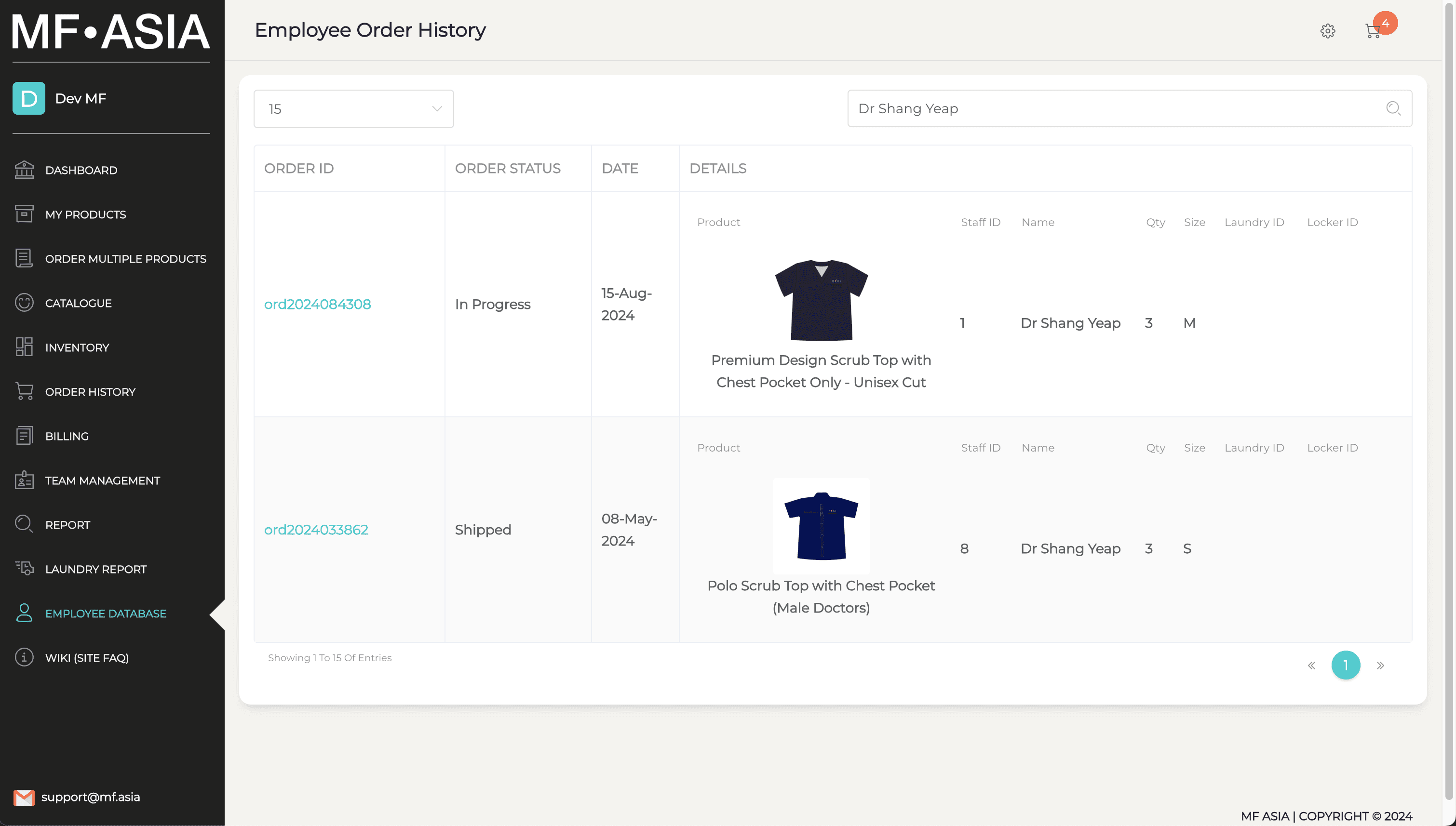Search employee by name field
This screenshot has height=826, width=1456.
coord(1128,108)
